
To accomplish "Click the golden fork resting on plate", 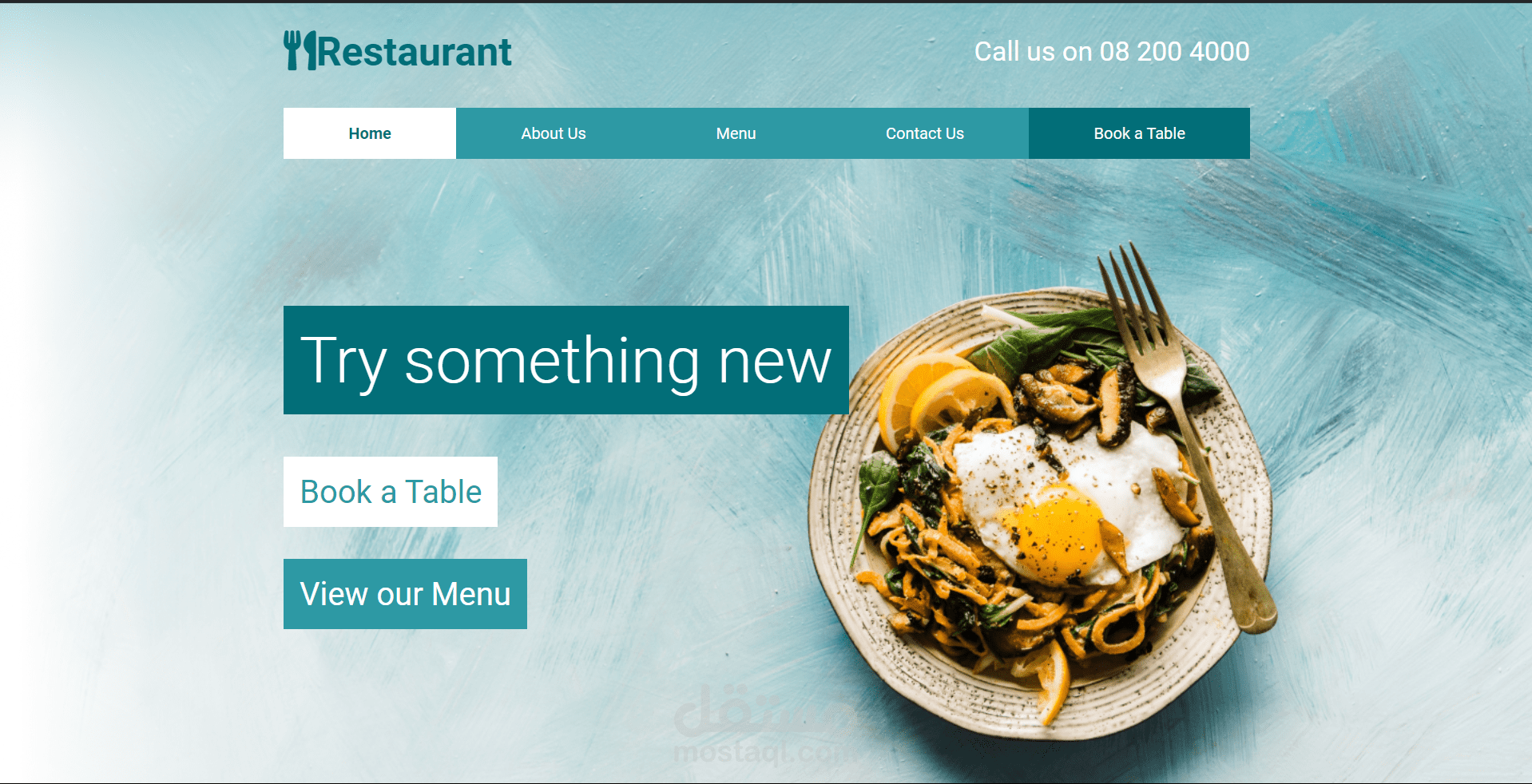I will 1181,431.
